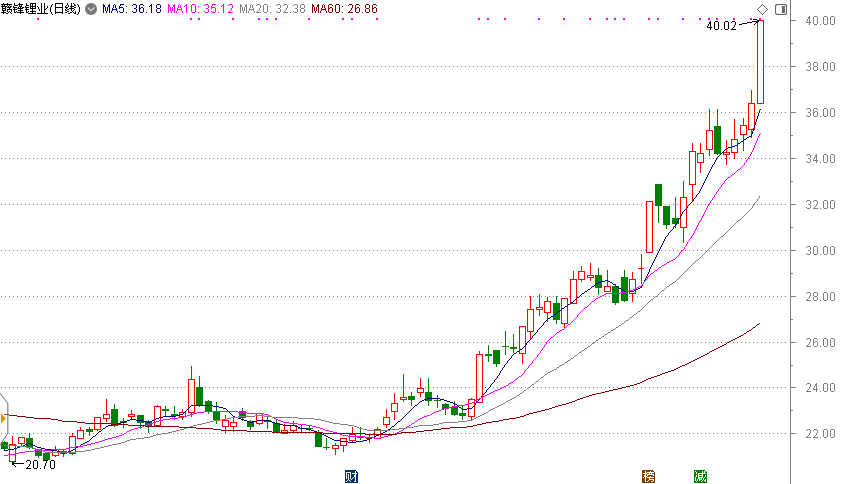Select the tallest final candlestick reaching 40

click(x=760, y=61)
